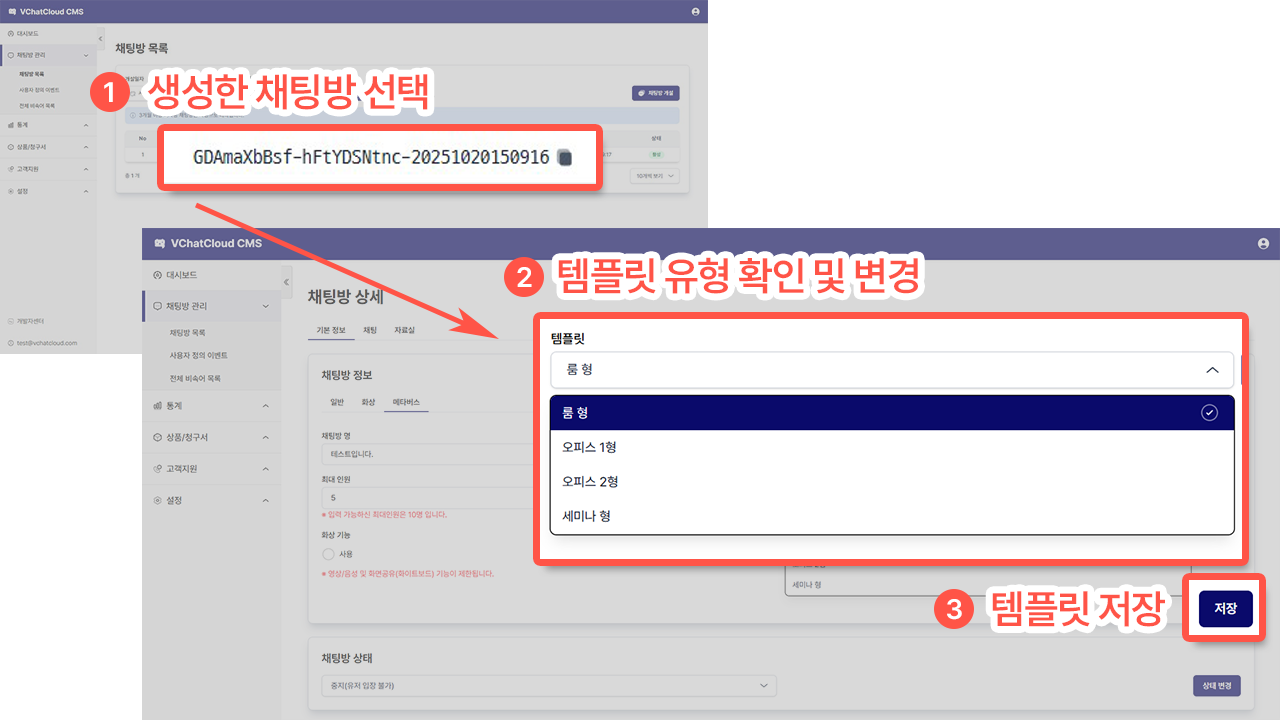Click the 상태 변경 button

click(x=1217, y=686)
